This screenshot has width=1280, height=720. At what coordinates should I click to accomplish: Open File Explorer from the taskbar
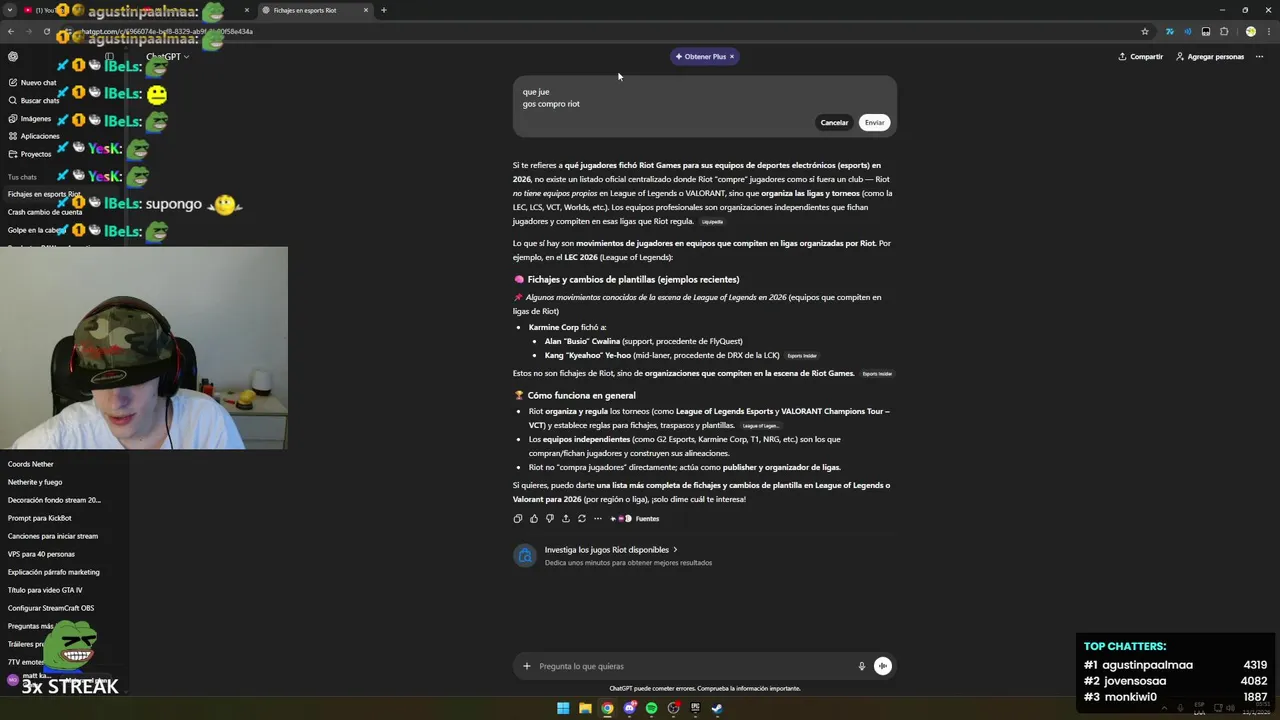point(585,708)
